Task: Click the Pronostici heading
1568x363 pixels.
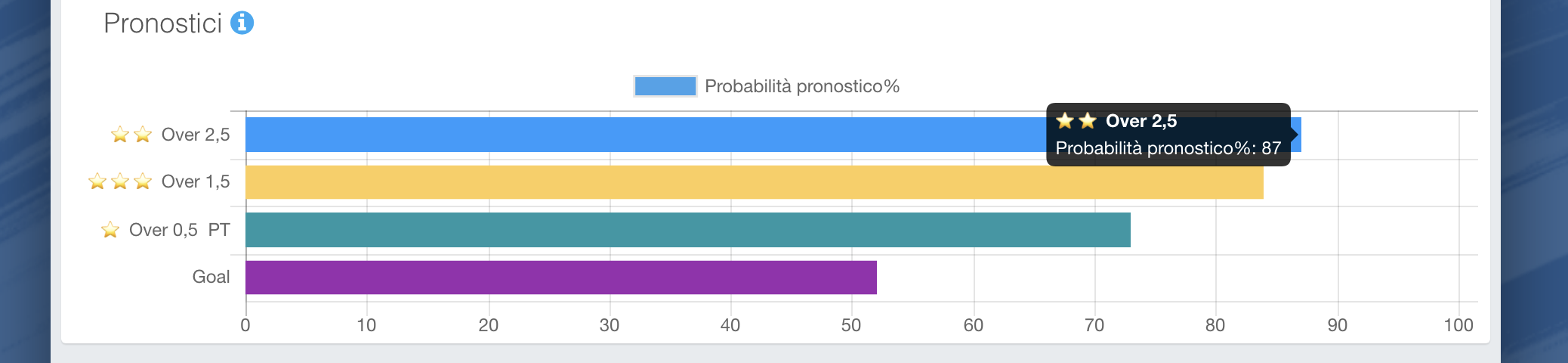Action: point(162,23)
